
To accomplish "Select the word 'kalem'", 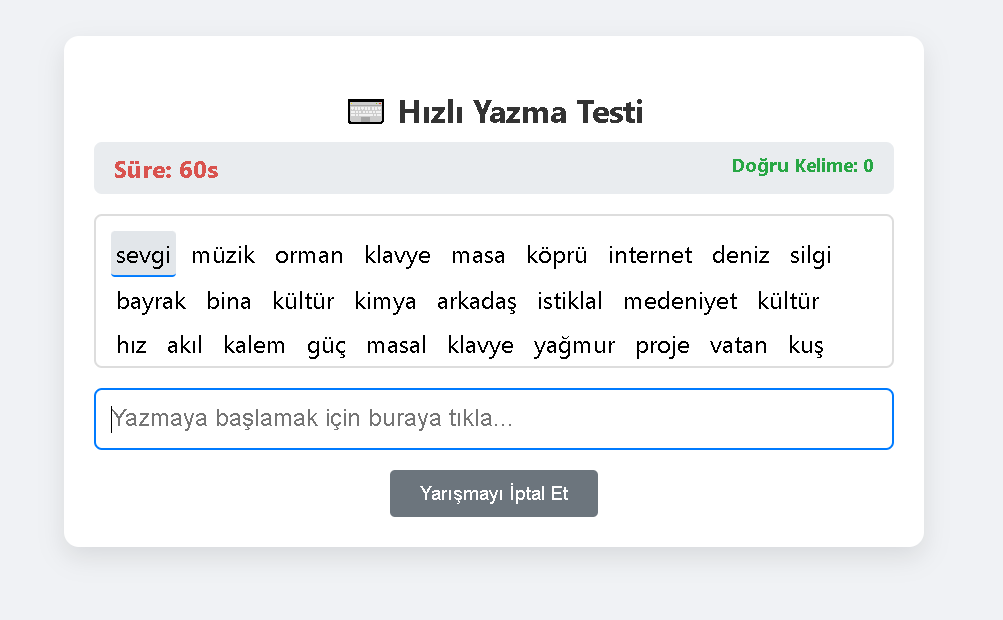I will tap(254, 346).
